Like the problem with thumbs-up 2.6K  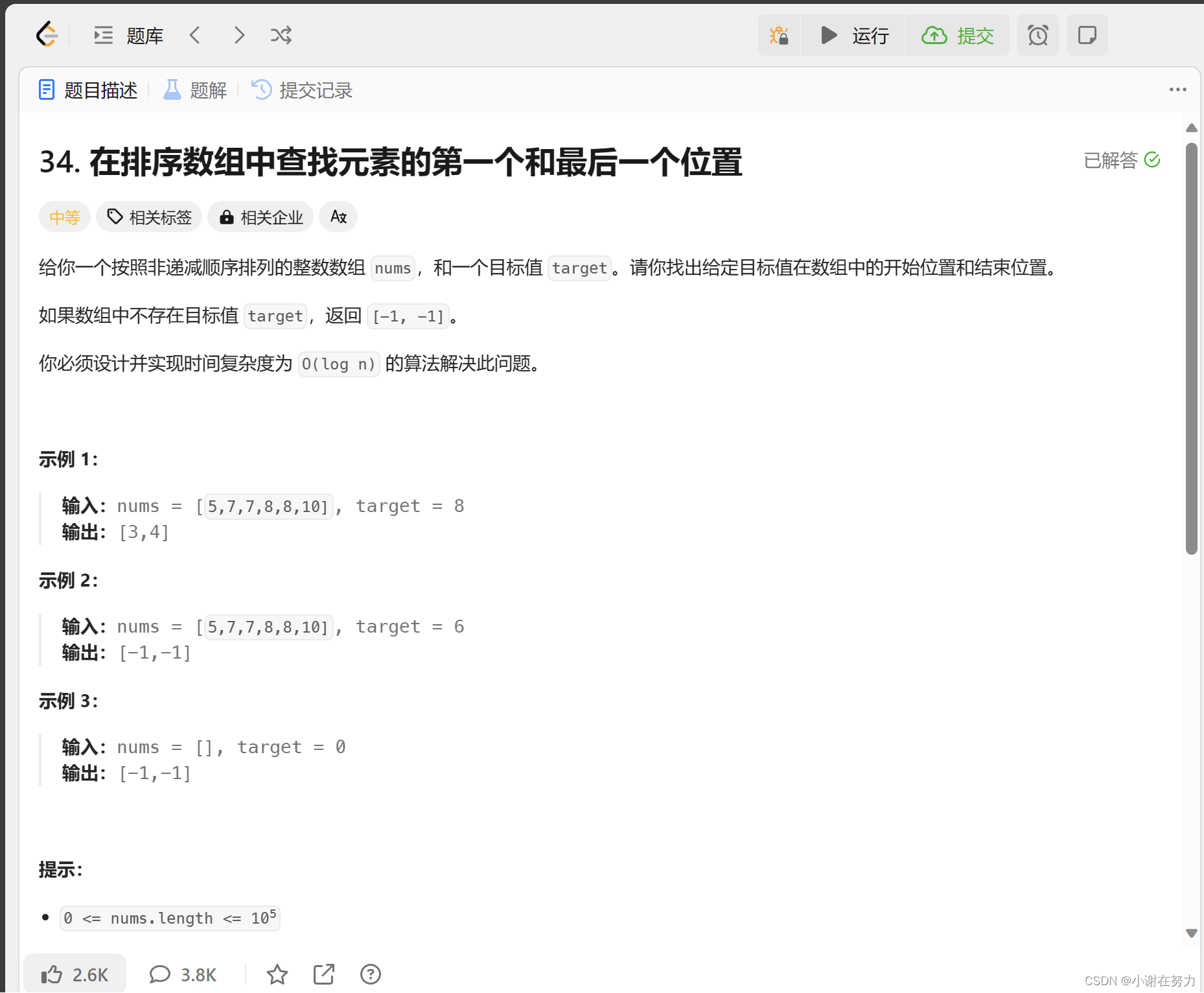[x=75, y=974]
